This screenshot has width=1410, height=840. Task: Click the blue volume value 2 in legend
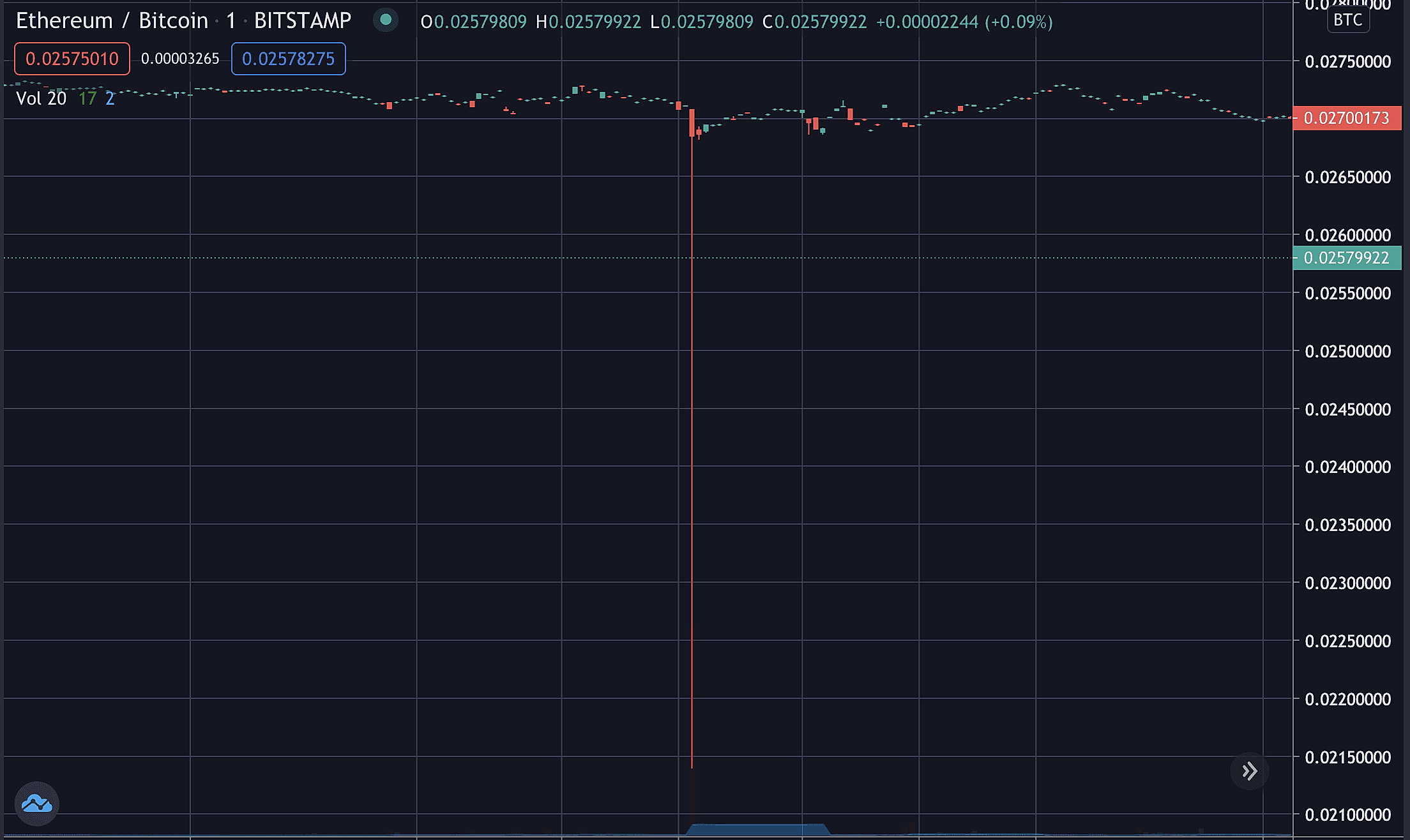pos(110,98)
